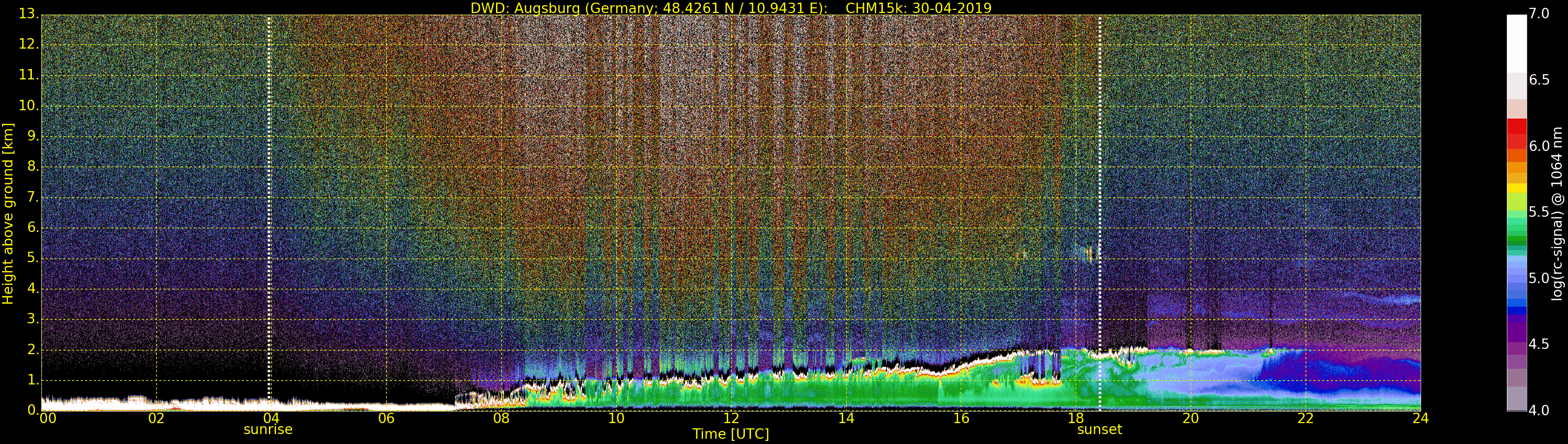Image resolution: width=1568 pixels, height=444 pixels.
Task: Click the 20 hour tick on the time axis
Action: 1191,418
